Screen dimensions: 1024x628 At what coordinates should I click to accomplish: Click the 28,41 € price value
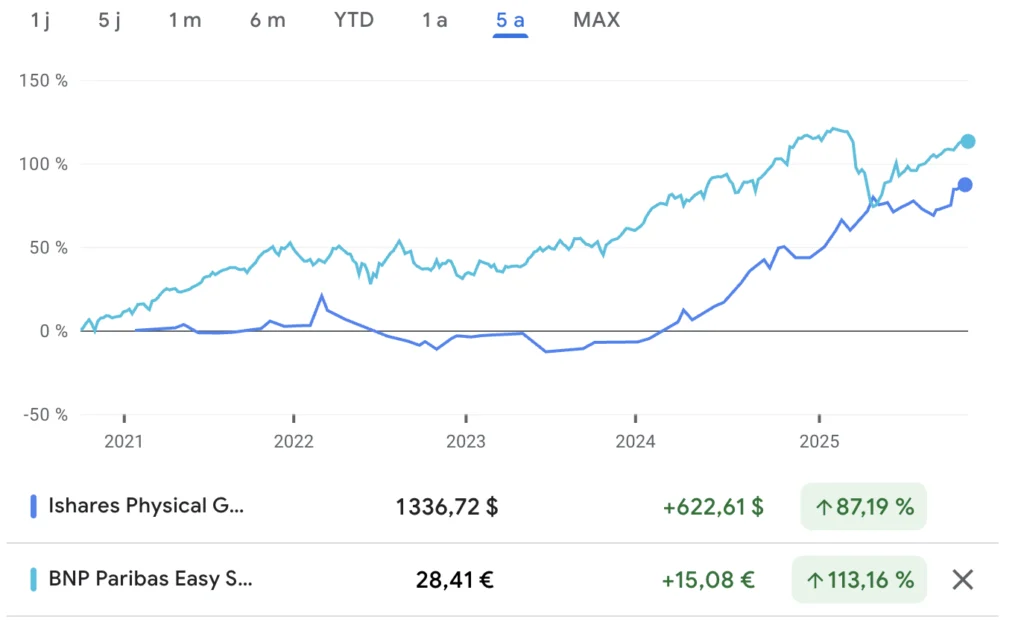[x=455, y=580]
